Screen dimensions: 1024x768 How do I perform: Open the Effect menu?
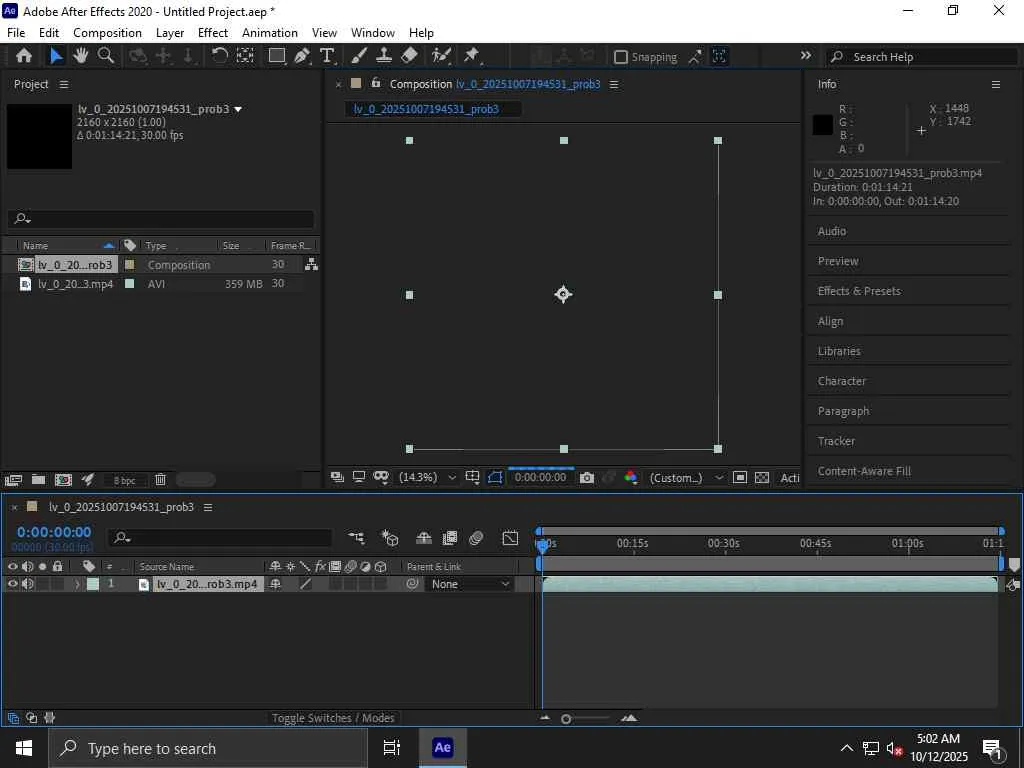pos(213,33)
